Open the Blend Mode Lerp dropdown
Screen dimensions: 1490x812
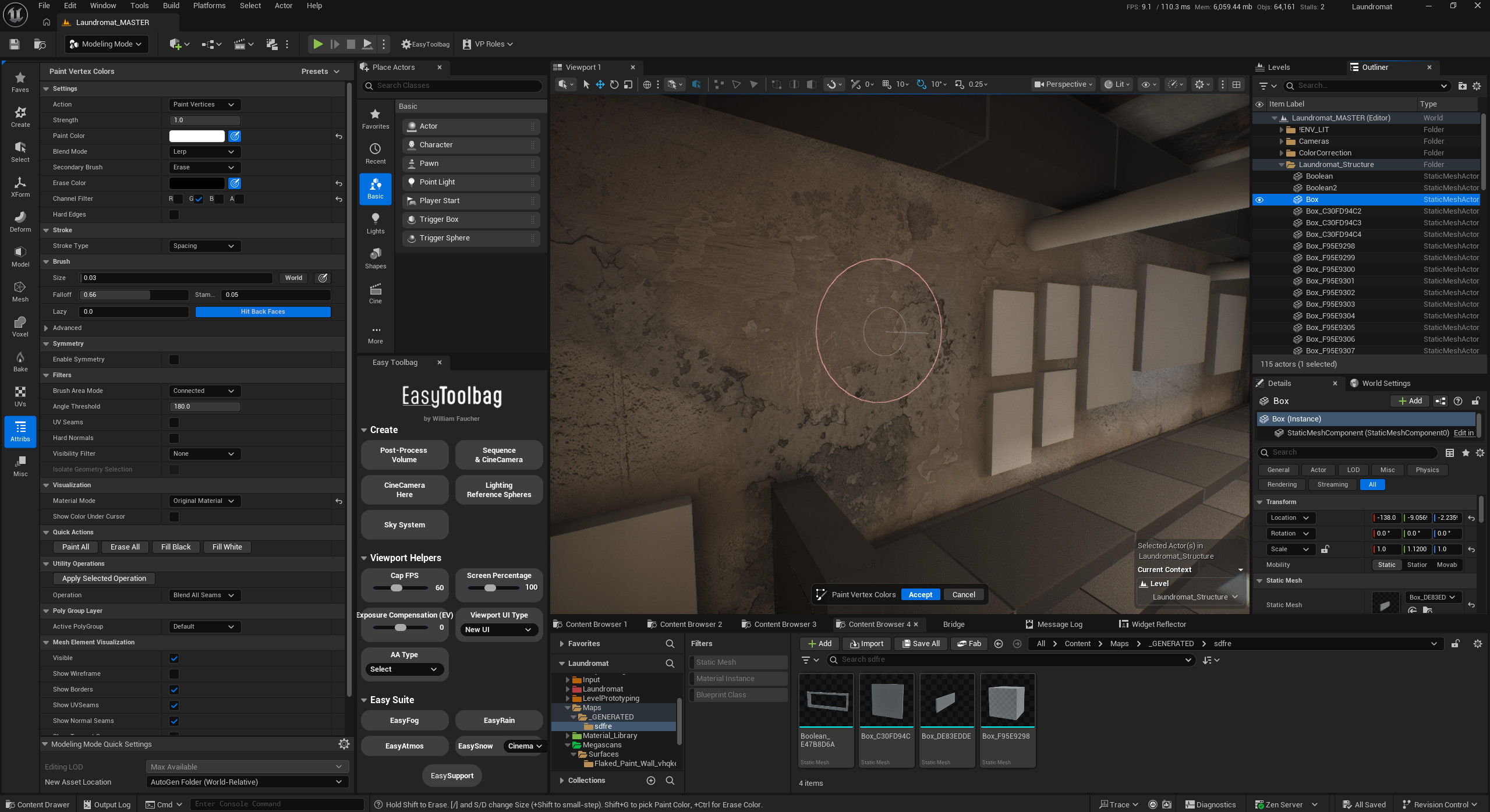point(204,151)
